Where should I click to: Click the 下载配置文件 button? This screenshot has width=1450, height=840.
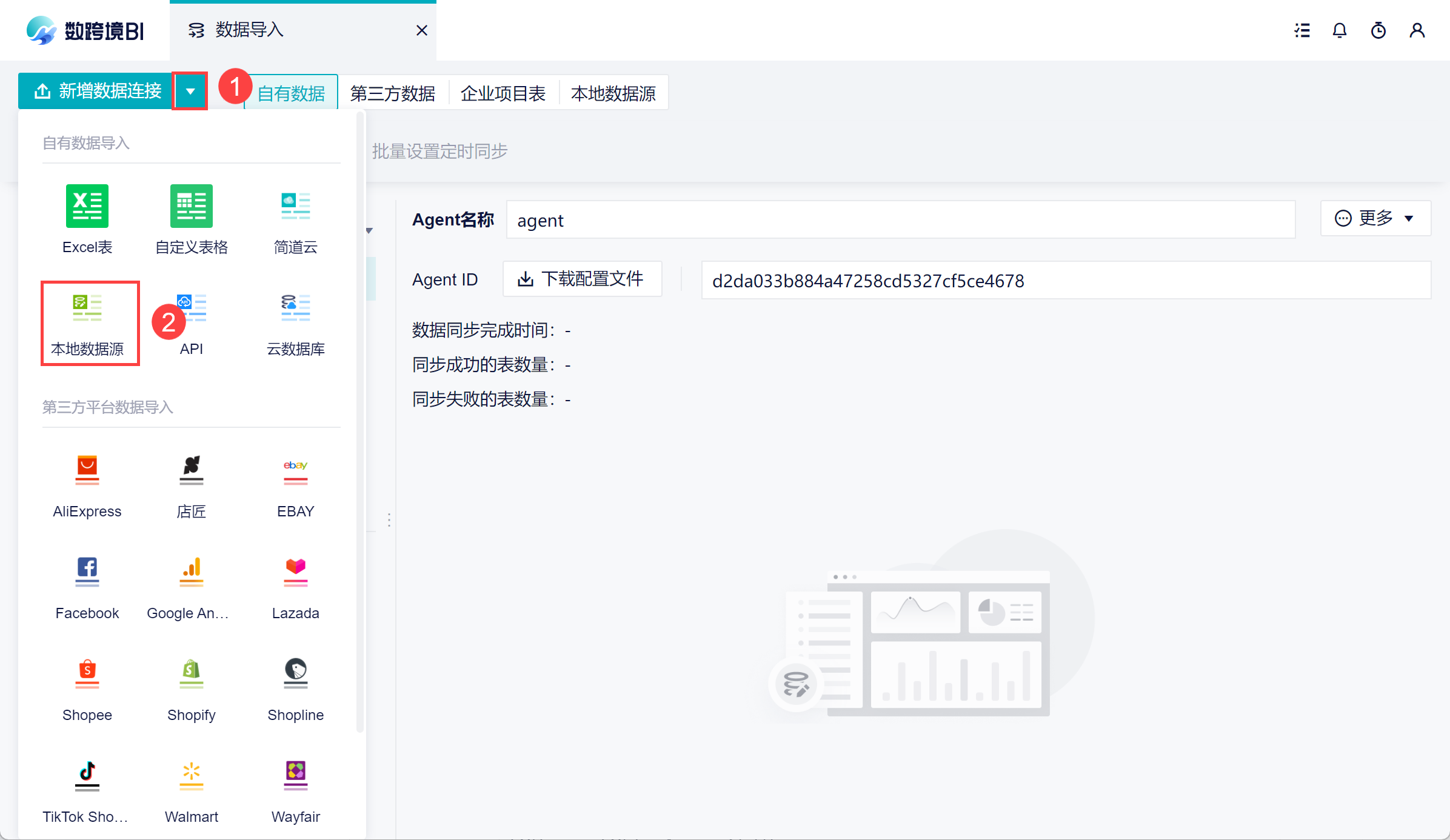click(x=582, y=279)
